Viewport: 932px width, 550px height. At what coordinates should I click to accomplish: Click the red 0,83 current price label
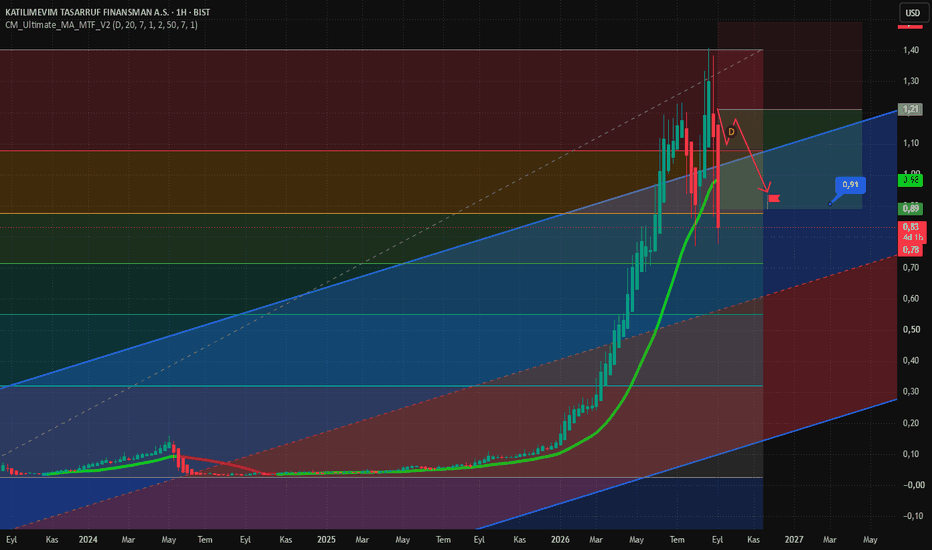(911, 227)
